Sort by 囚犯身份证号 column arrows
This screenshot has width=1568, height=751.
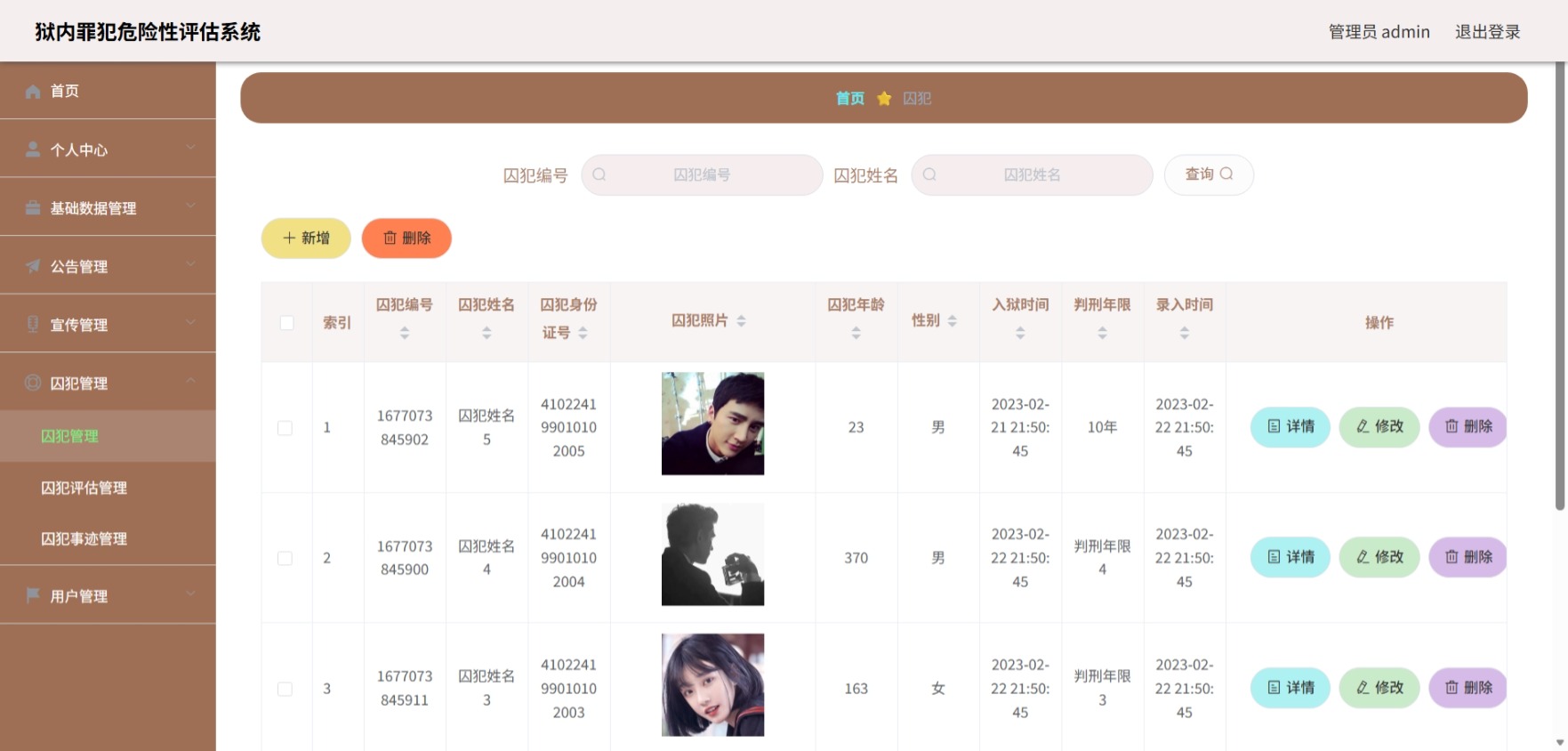point(583,333)
